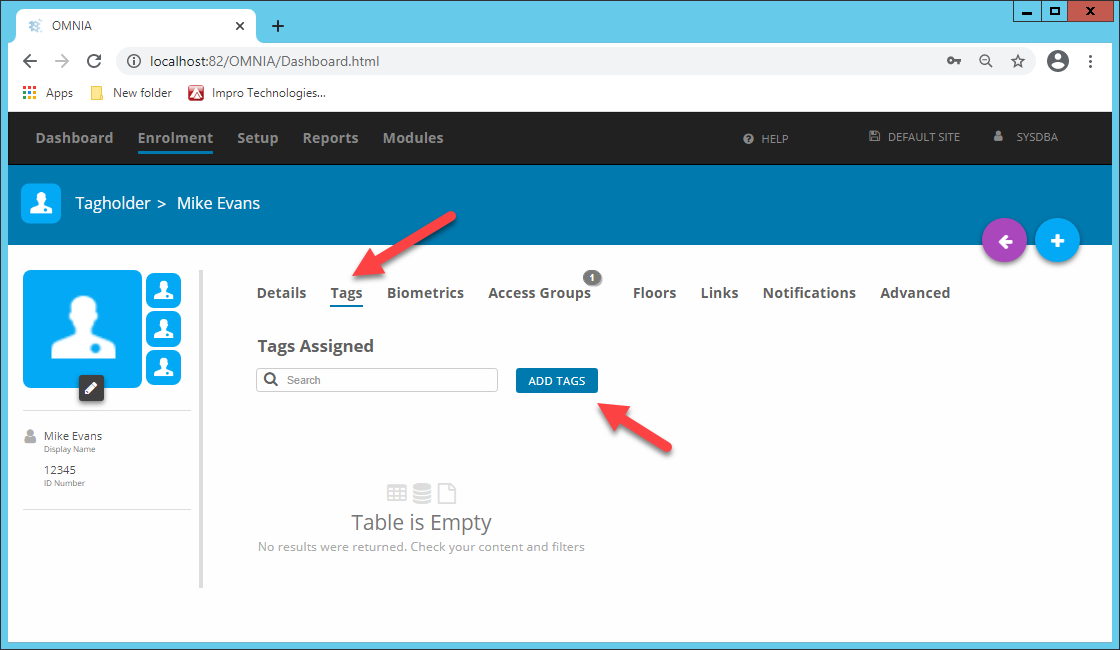Click the Tagholder header icon
Viewport: 1120px width, 650px height.
(41, 204)
